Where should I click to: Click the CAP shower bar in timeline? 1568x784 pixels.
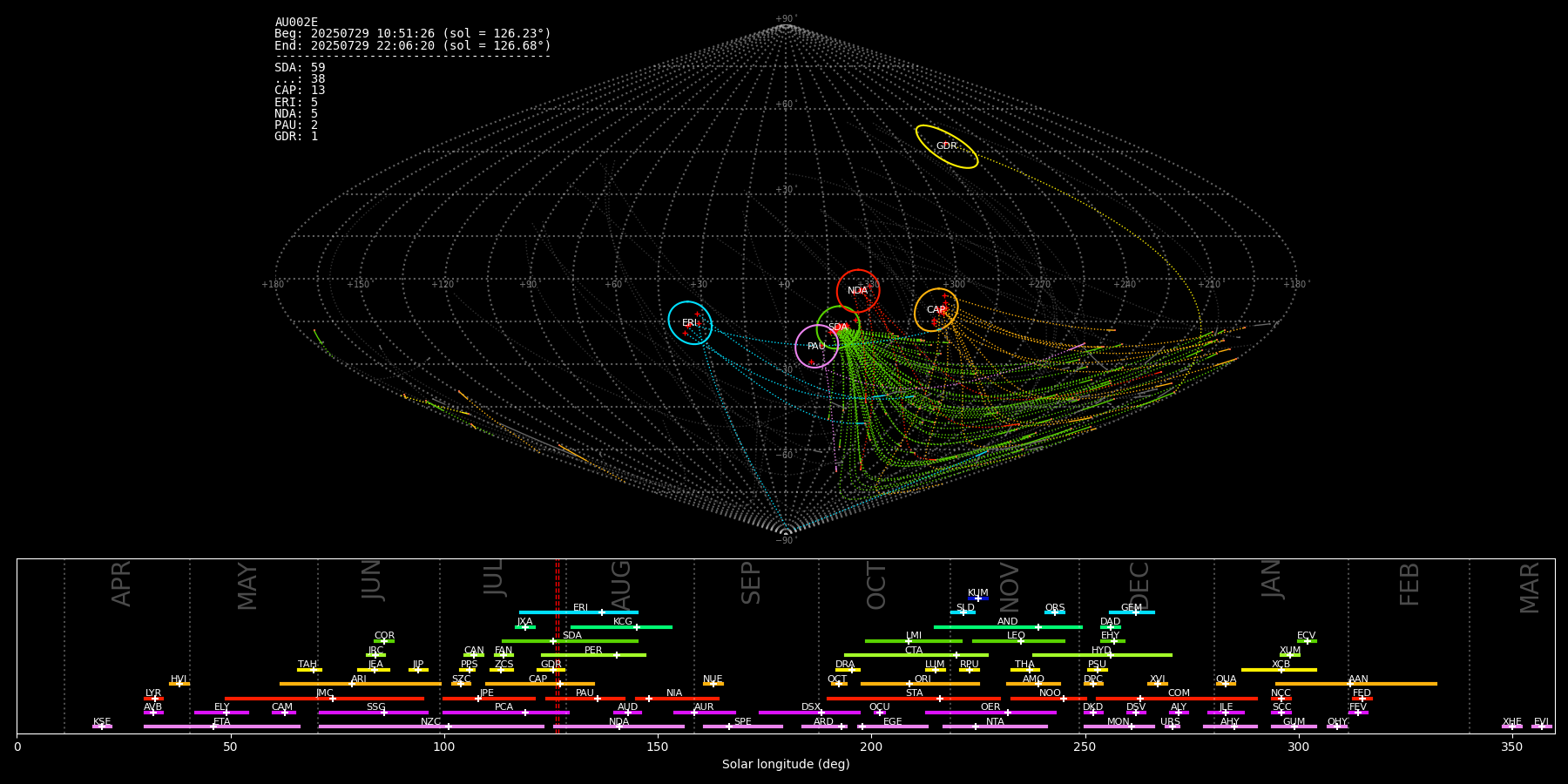pyautogui.click(x=540, y=684)
